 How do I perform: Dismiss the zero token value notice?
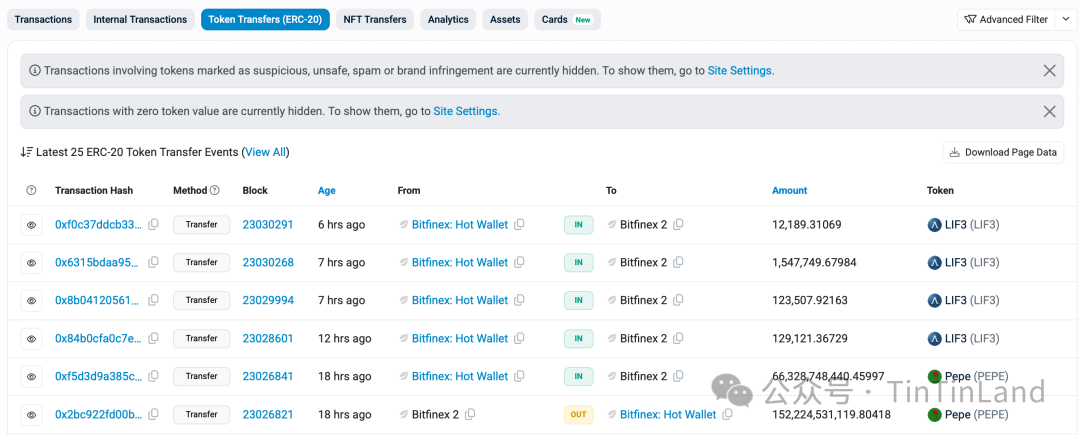(1050, 112)
